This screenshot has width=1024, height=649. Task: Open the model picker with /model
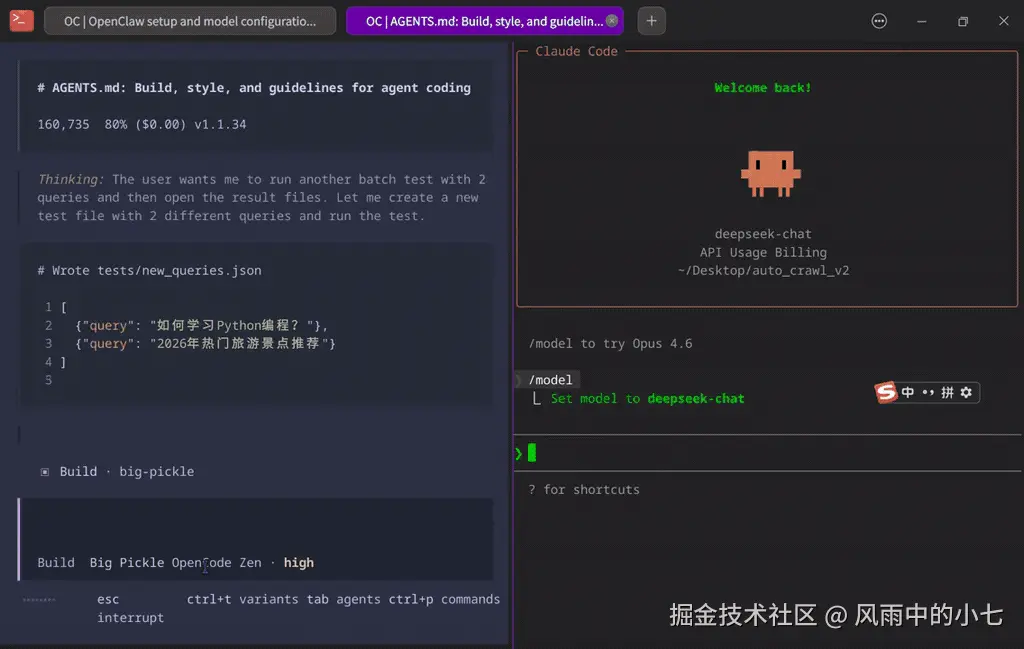(x=548, y=379)
